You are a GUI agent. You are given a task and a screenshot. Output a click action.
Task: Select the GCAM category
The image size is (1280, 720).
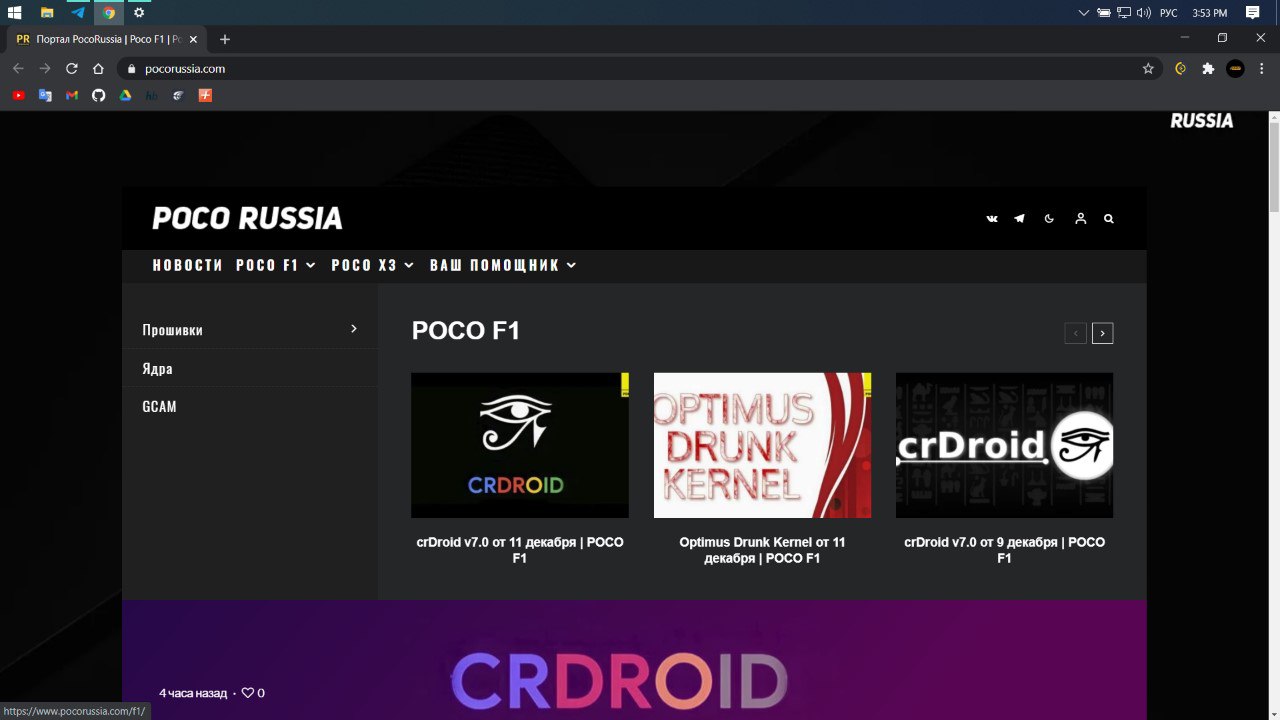(159, 407)
